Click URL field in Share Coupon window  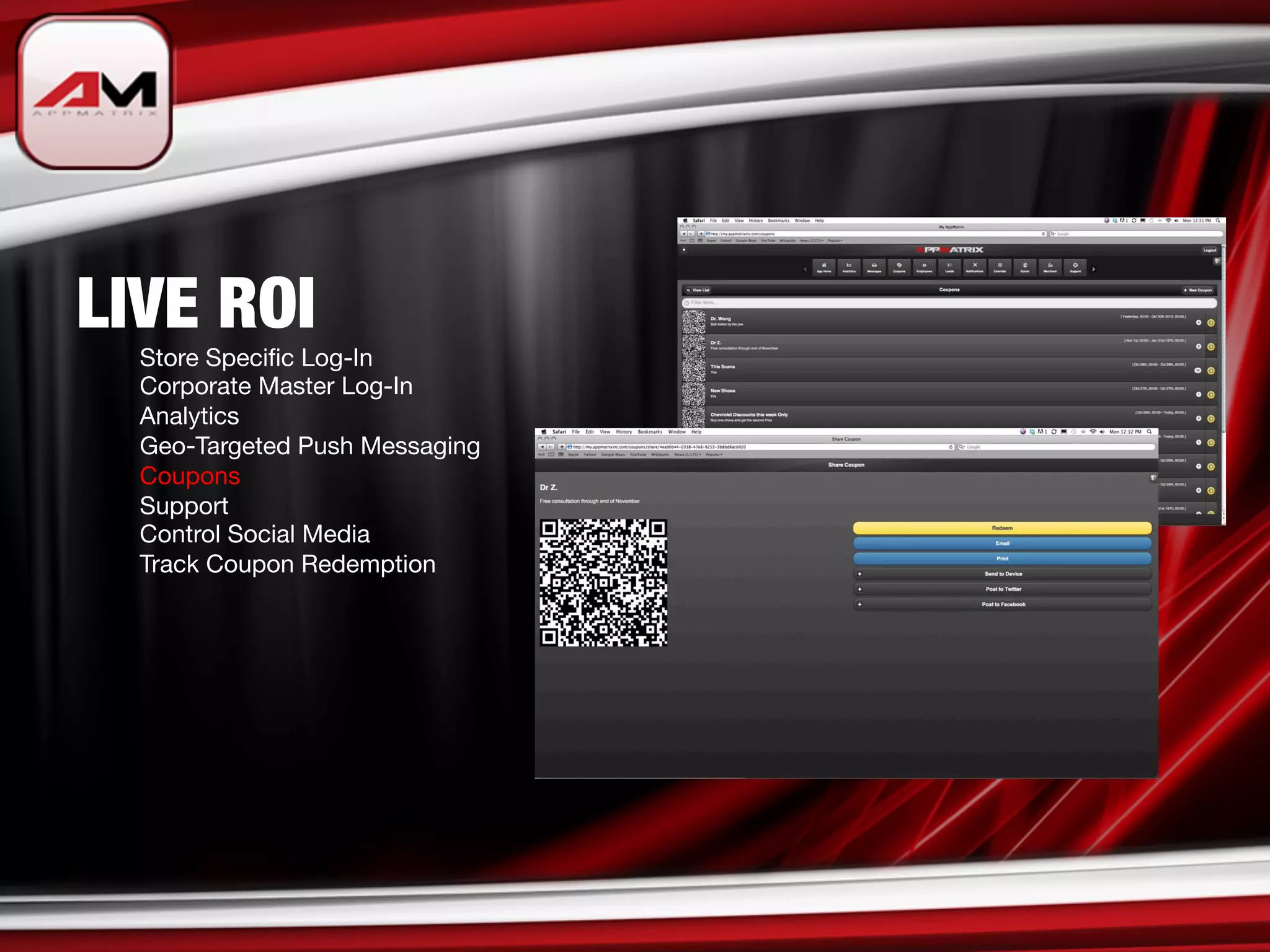click(761, 447)
